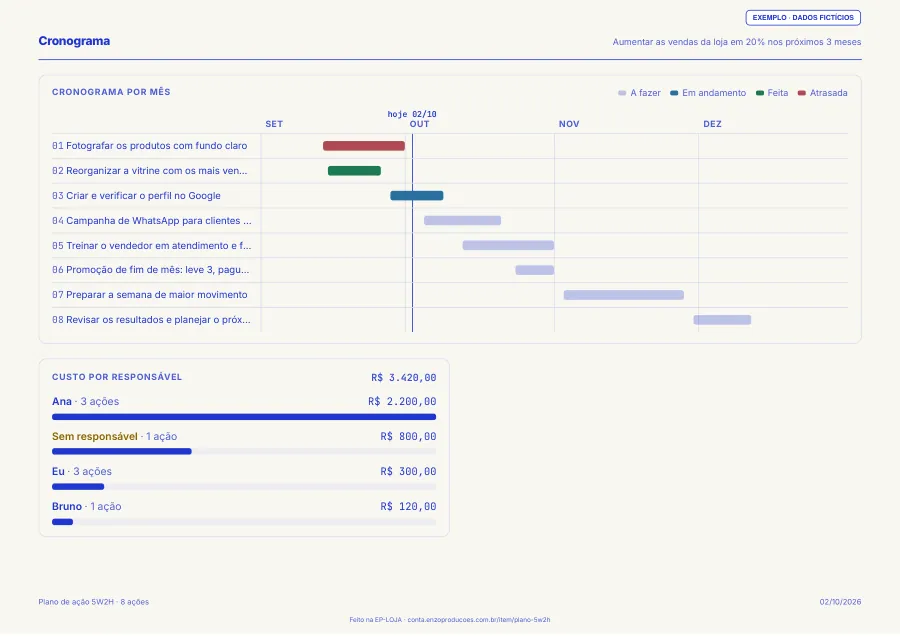
Task: Click the EXEMPLO · DADOS FICTÍCIOS badge
Action: 802,18
